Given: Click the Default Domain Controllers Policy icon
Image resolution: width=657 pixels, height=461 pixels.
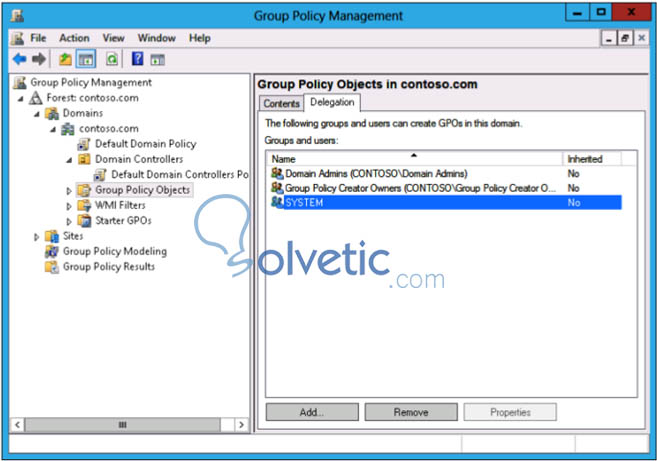Looking at the screenshot, I should coord(100,174).
